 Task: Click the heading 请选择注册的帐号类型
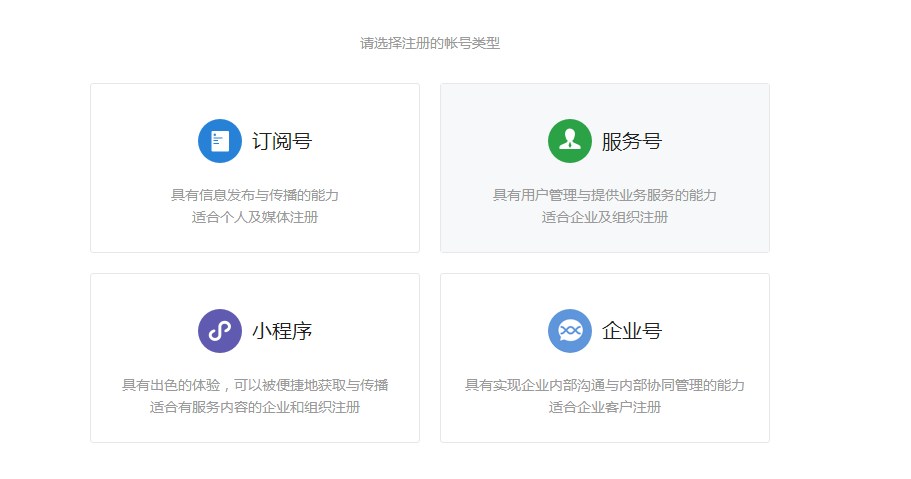click(x=430, y=44)
